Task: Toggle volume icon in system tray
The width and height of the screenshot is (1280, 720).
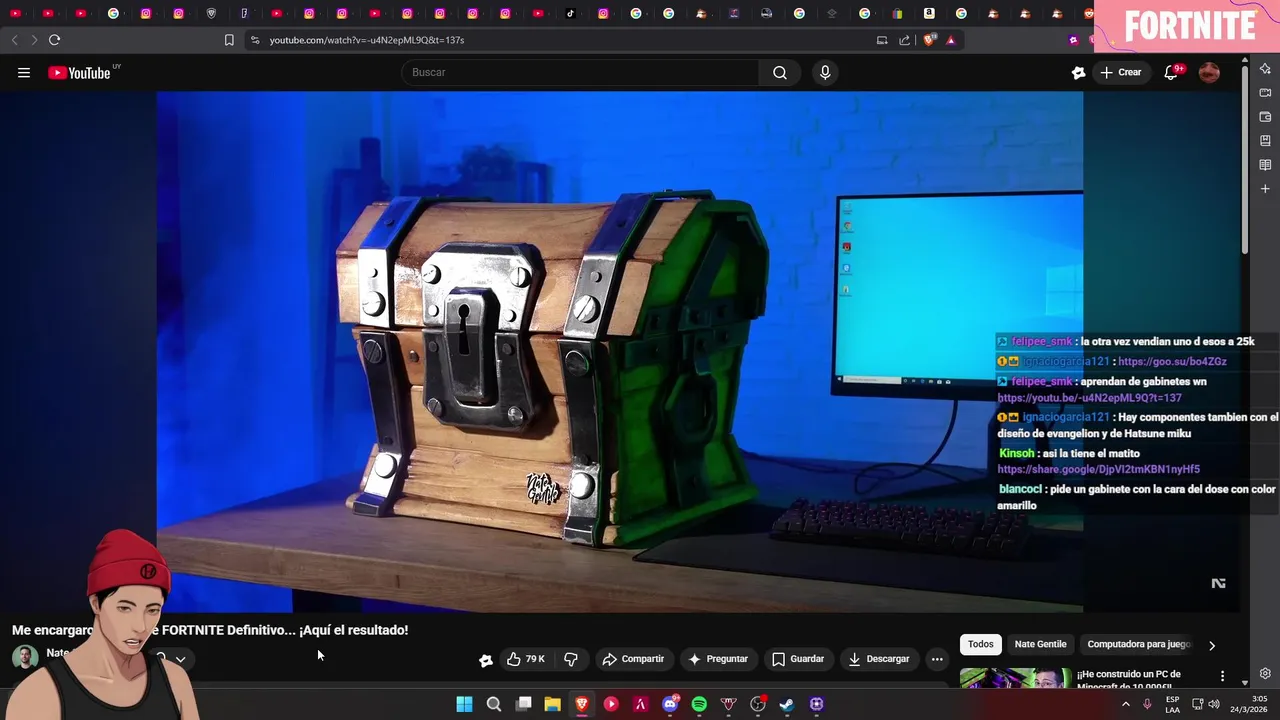Action: [1214, 704]
